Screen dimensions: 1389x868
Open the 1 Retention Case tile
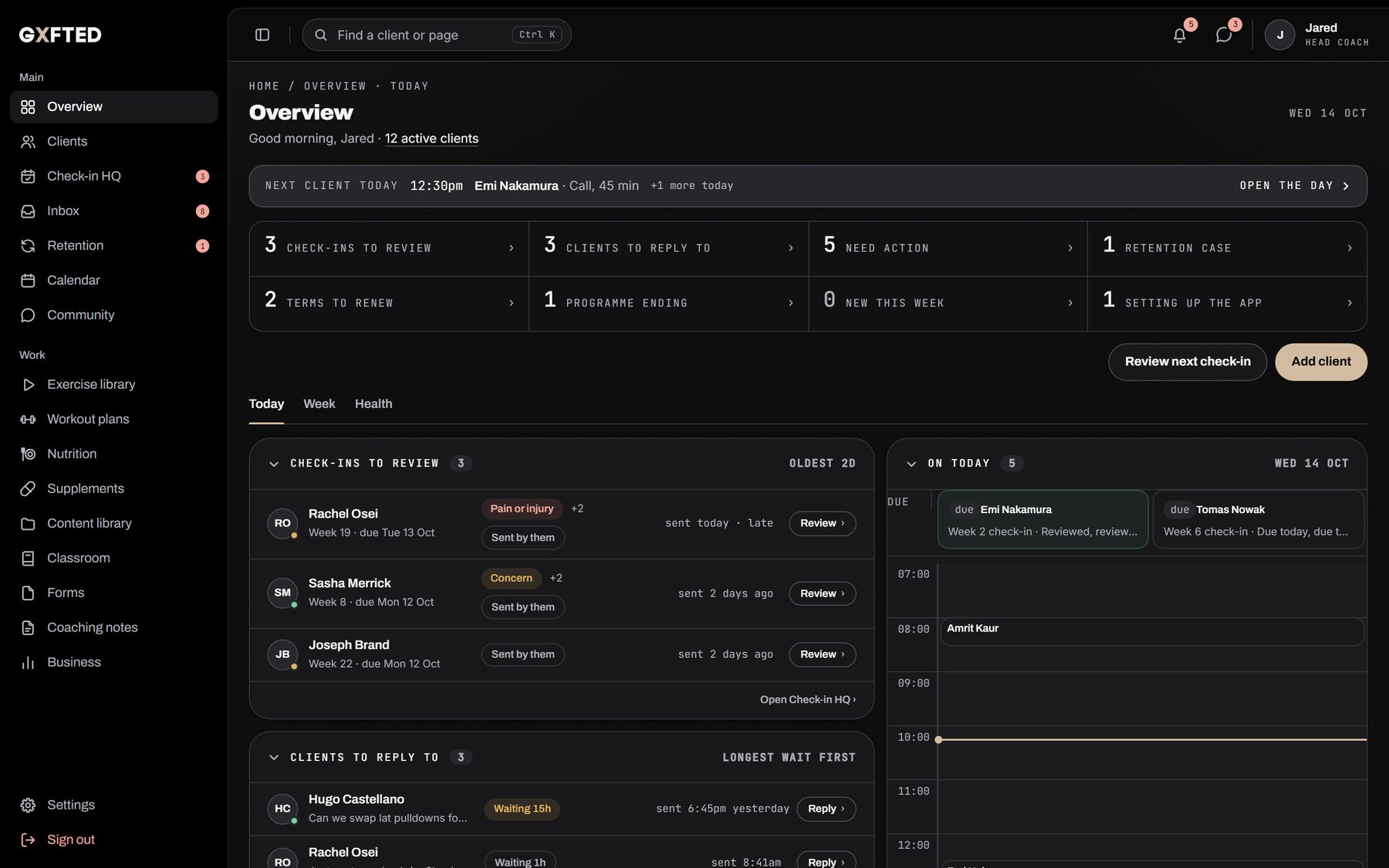pos(1227,248)
